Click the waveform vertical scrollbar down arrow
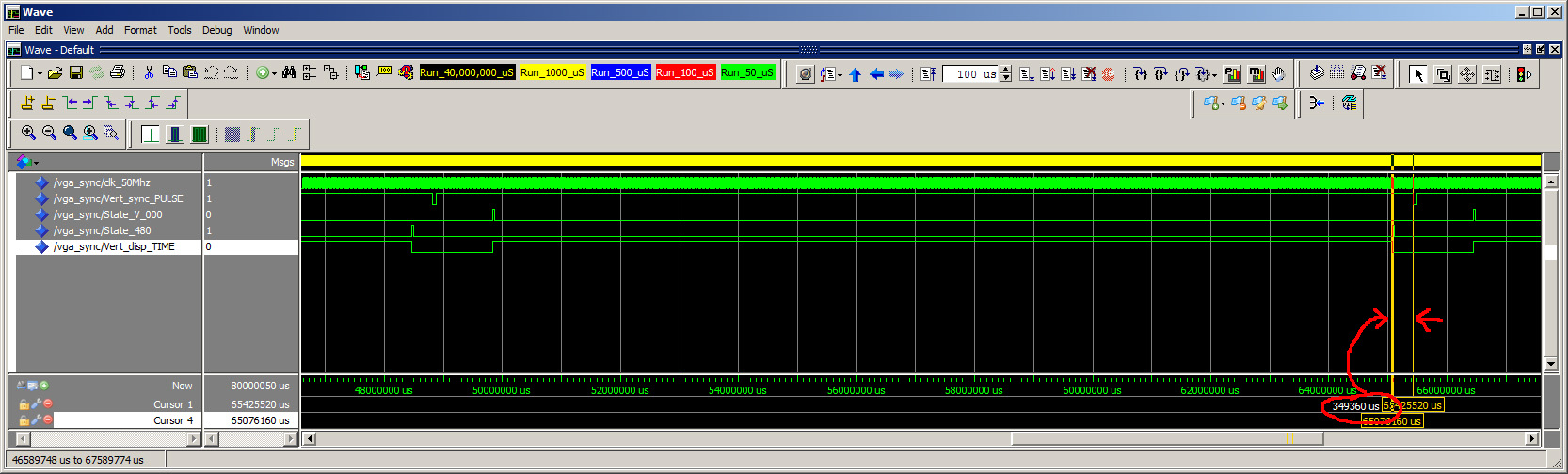This screenshot has width=1568, height=474. pos(1551,365)
